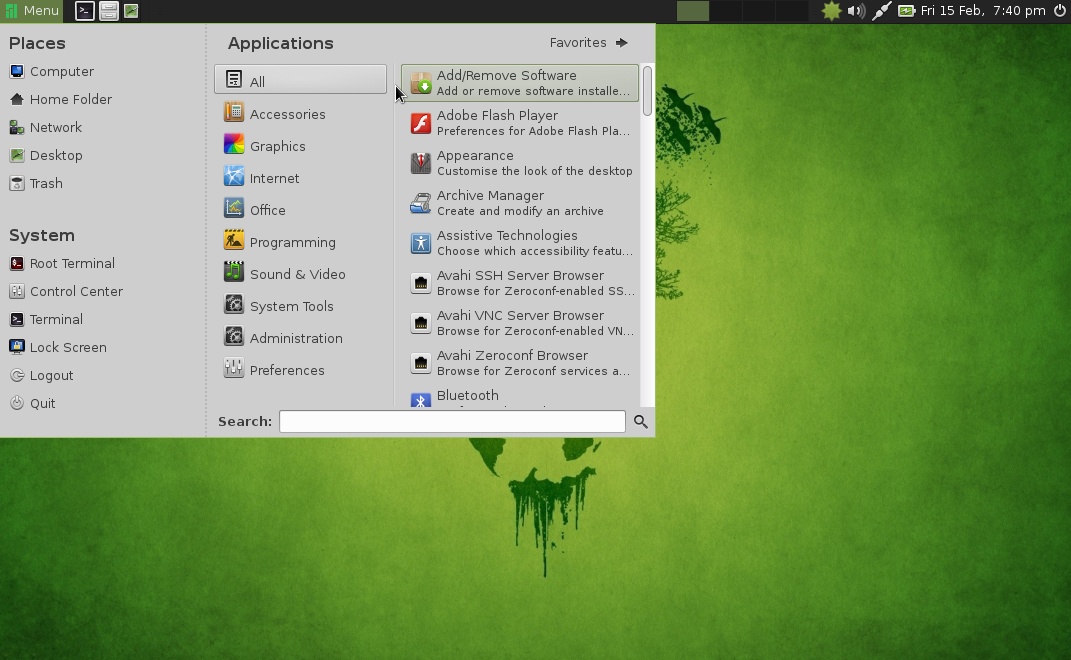The height and width of the screenshot is (660, 1071).
Task: Open the file manager launcher in the panel
Action: (107, 11)
